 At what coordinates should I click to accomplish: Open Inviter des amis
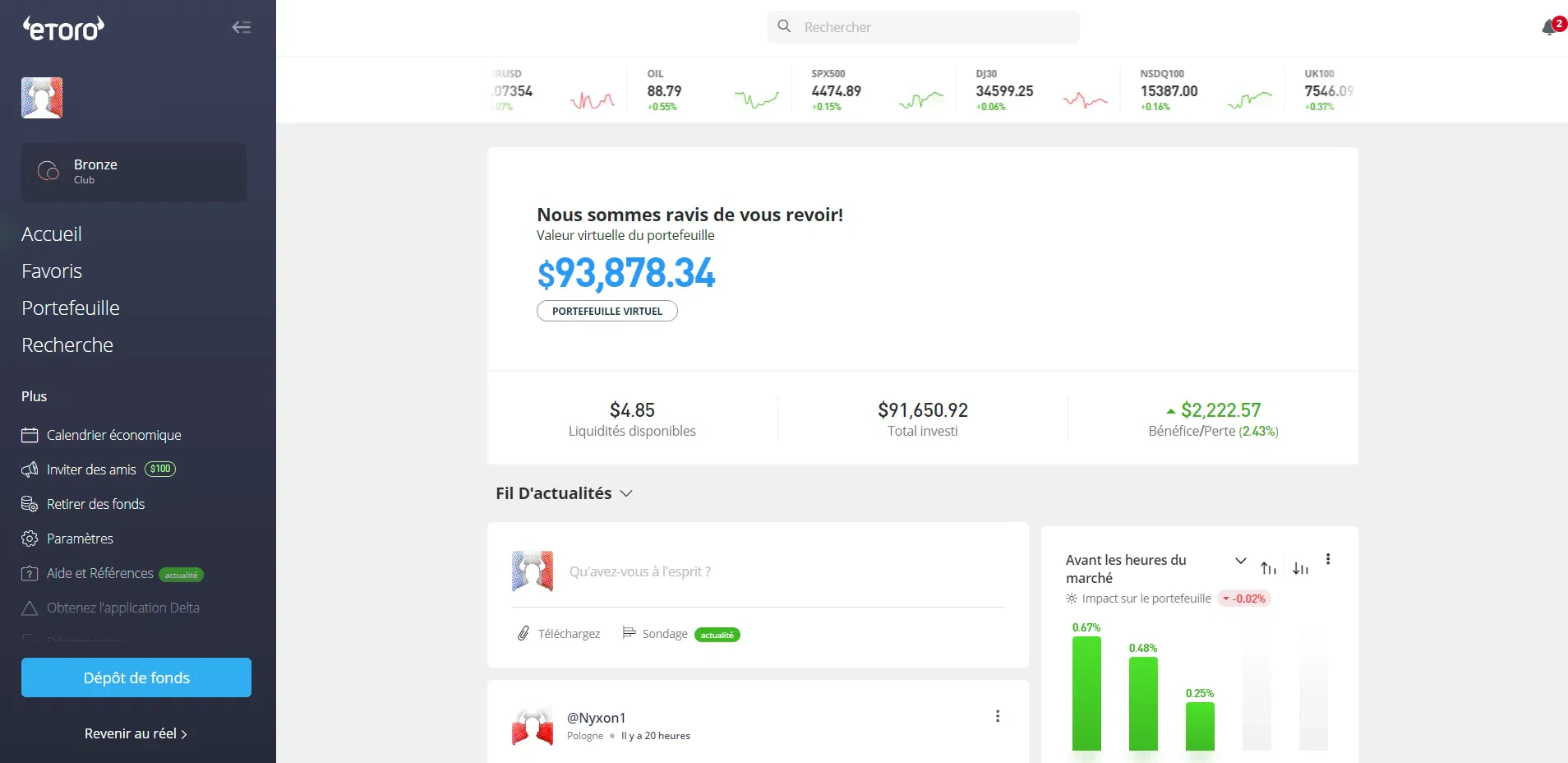click(x=91, y=469)
